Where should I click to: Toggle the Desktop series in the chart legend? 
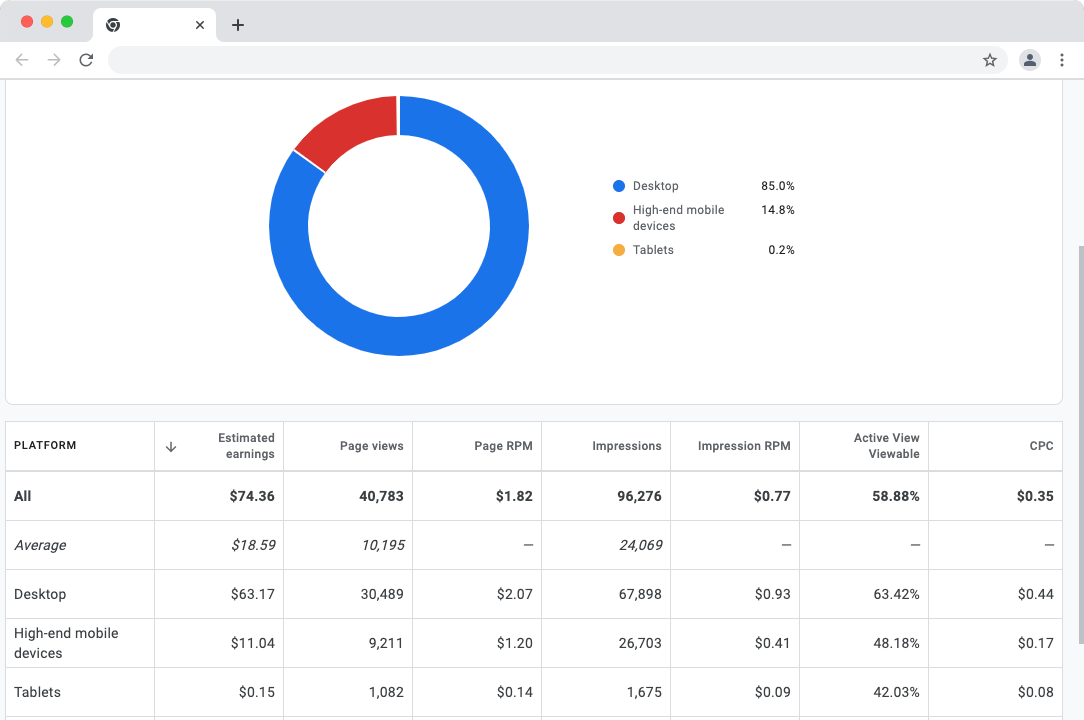point(655,185)
